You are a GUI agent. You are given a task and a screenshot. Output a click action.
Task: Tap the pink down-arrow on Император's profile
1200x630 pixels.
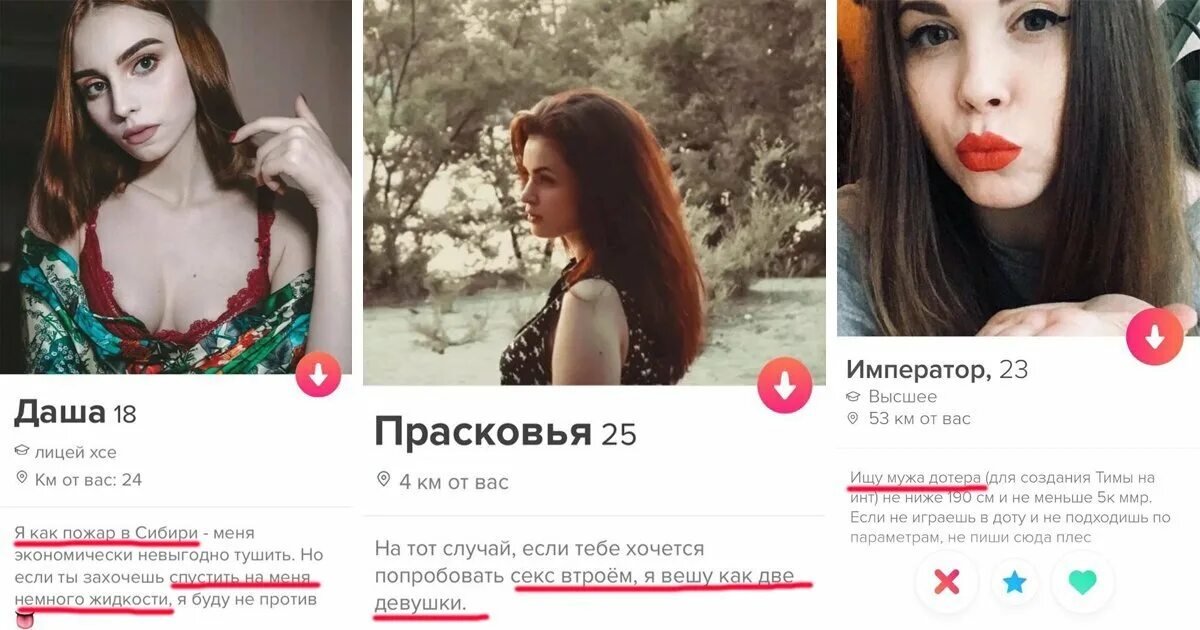1155,336
